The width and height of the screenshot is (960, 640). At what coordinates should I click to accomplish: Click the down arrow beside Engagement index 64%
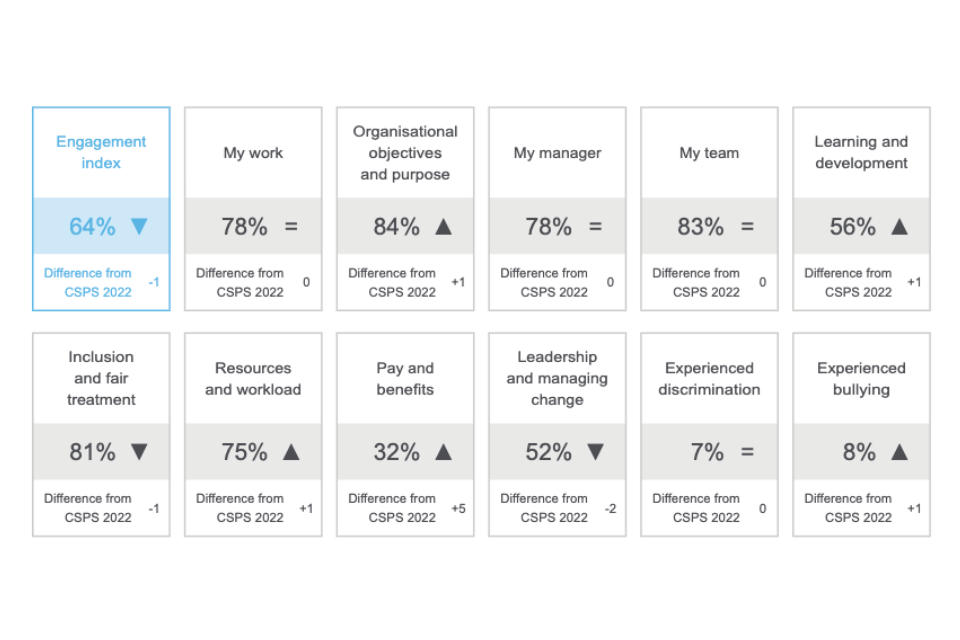coord(139,227)
